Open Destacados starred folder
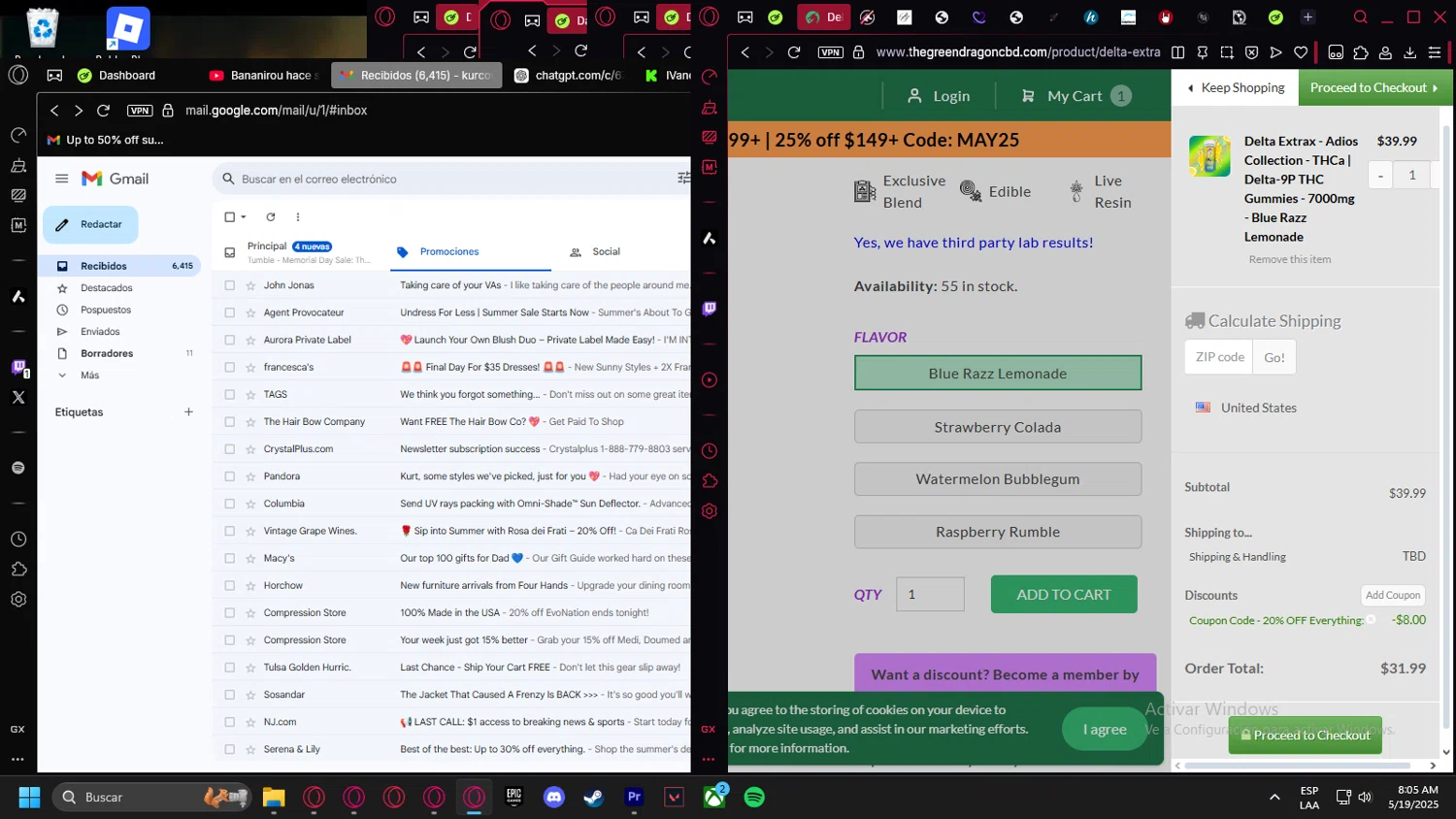Image resolution: width=1456 pixels, height=819 pixels. pyautogui.click(x=107, y=288)
